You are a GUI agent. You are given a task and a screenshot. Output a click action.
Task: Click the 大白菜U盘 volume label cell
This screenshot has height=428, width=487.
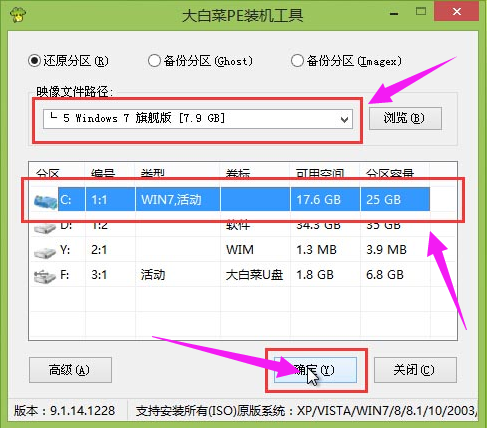point(254,275)
